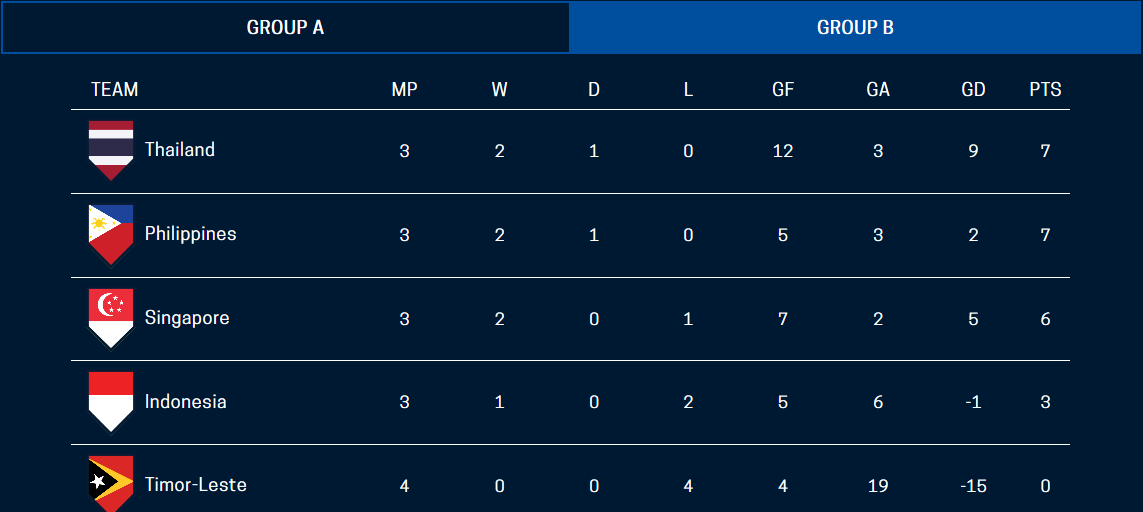Screen dimensions: 1143x512
Task: Open the Philippines team link
Action: 190,234
